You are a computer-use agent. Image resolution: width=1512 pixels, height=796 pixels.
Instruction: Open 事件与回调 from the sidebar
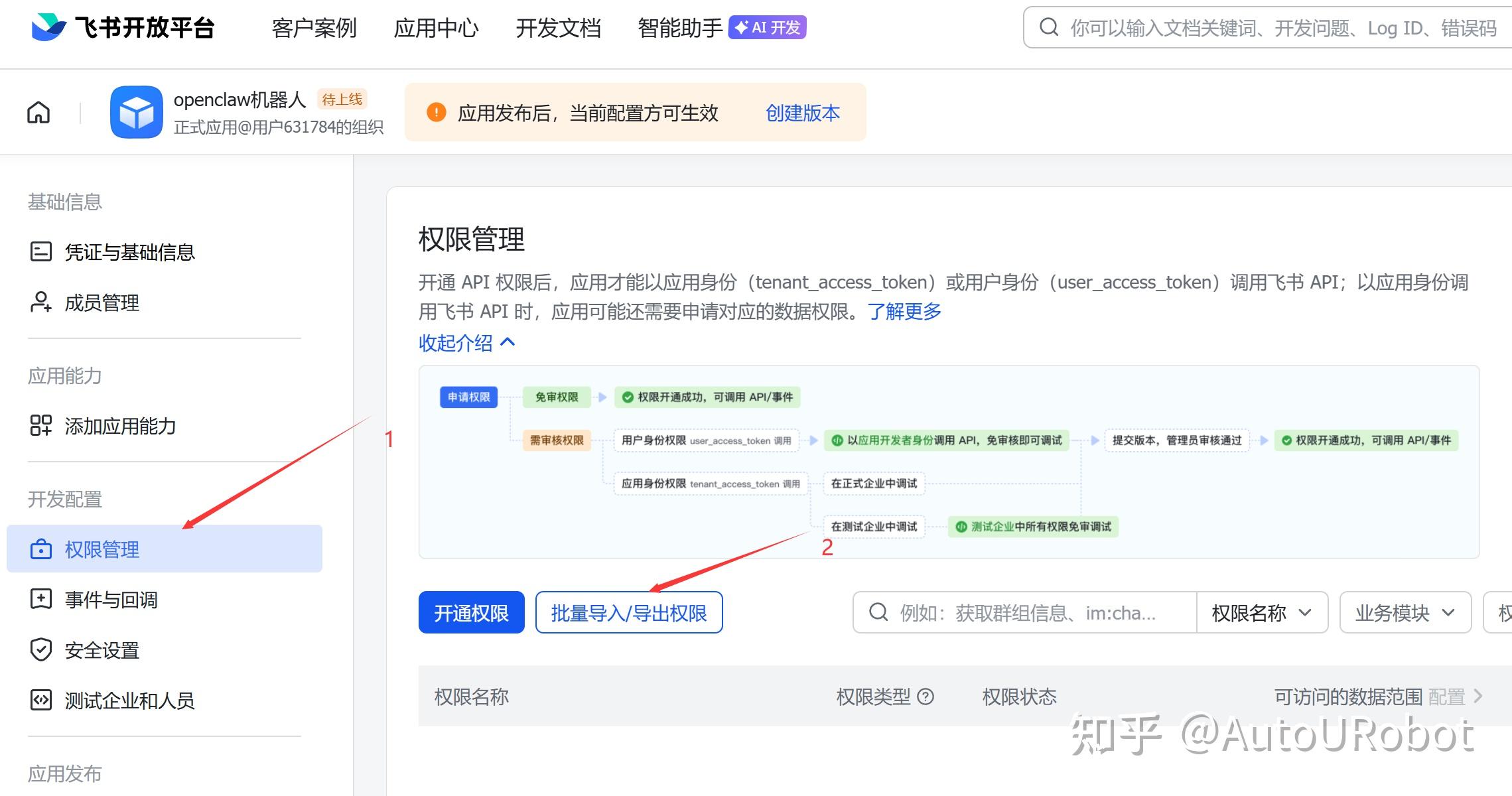coord(111,600)
